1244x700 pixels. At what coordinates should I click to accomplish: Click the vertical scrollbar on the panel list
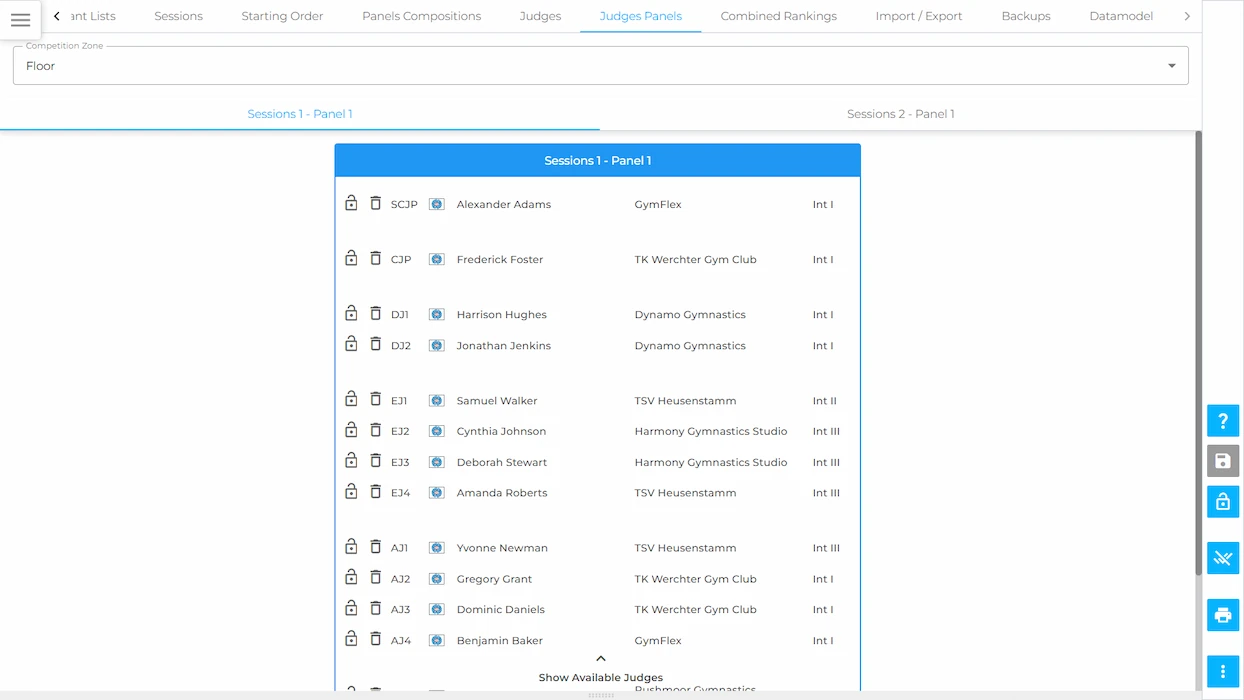pos(1198,352)
